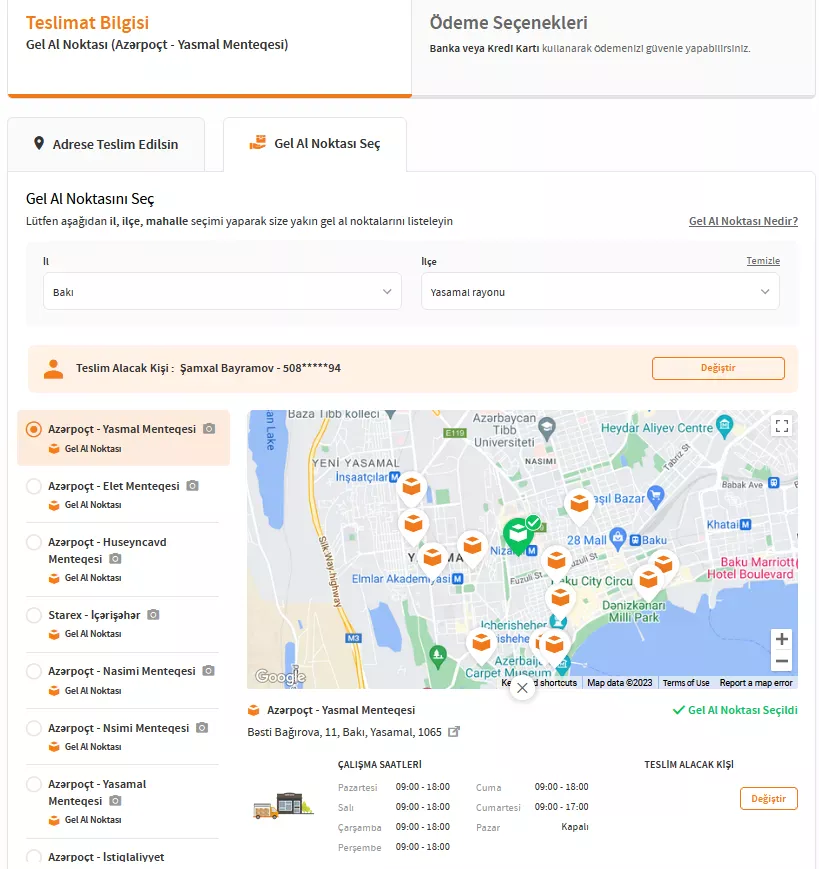Screen dimensions: 819x869
Task: Open the İlçe dropdown showing Yasamal rayonu
Action: point(600,292)
